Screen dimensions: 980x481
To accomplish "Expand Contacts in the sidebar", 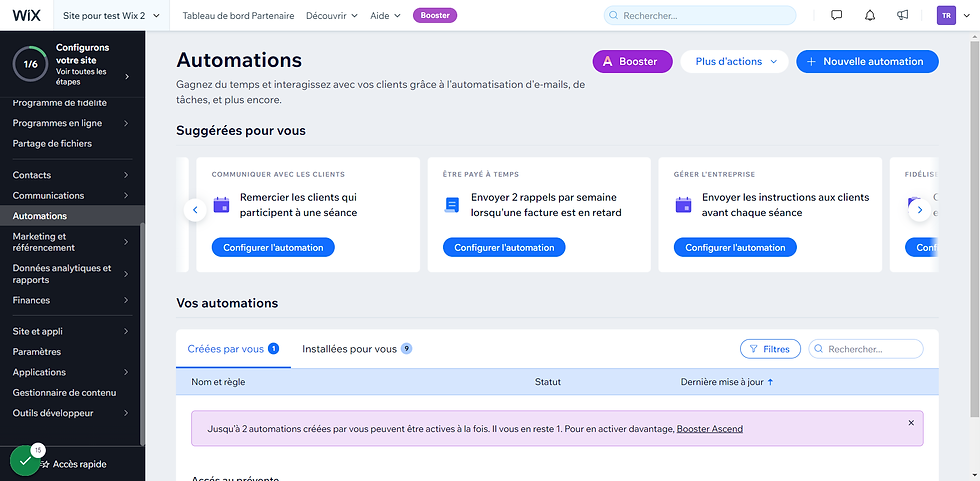I will click(72, 175).
